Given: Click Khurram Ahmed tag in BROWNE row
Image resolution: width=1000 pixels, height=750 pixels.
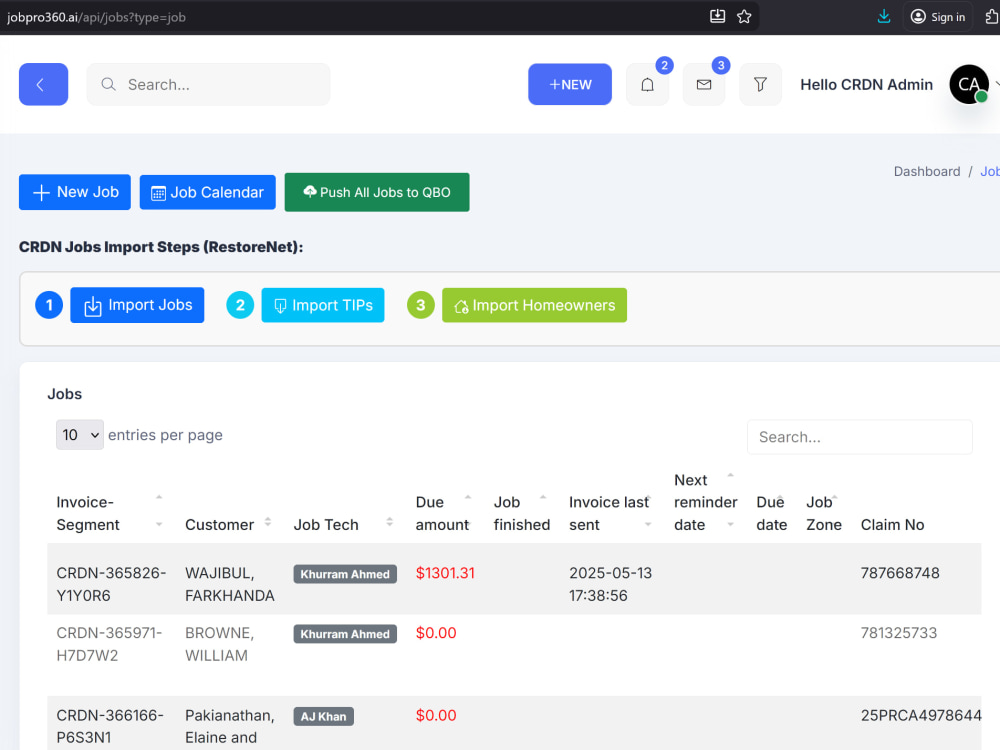Looking at the screenshot, I should point(345,634).
